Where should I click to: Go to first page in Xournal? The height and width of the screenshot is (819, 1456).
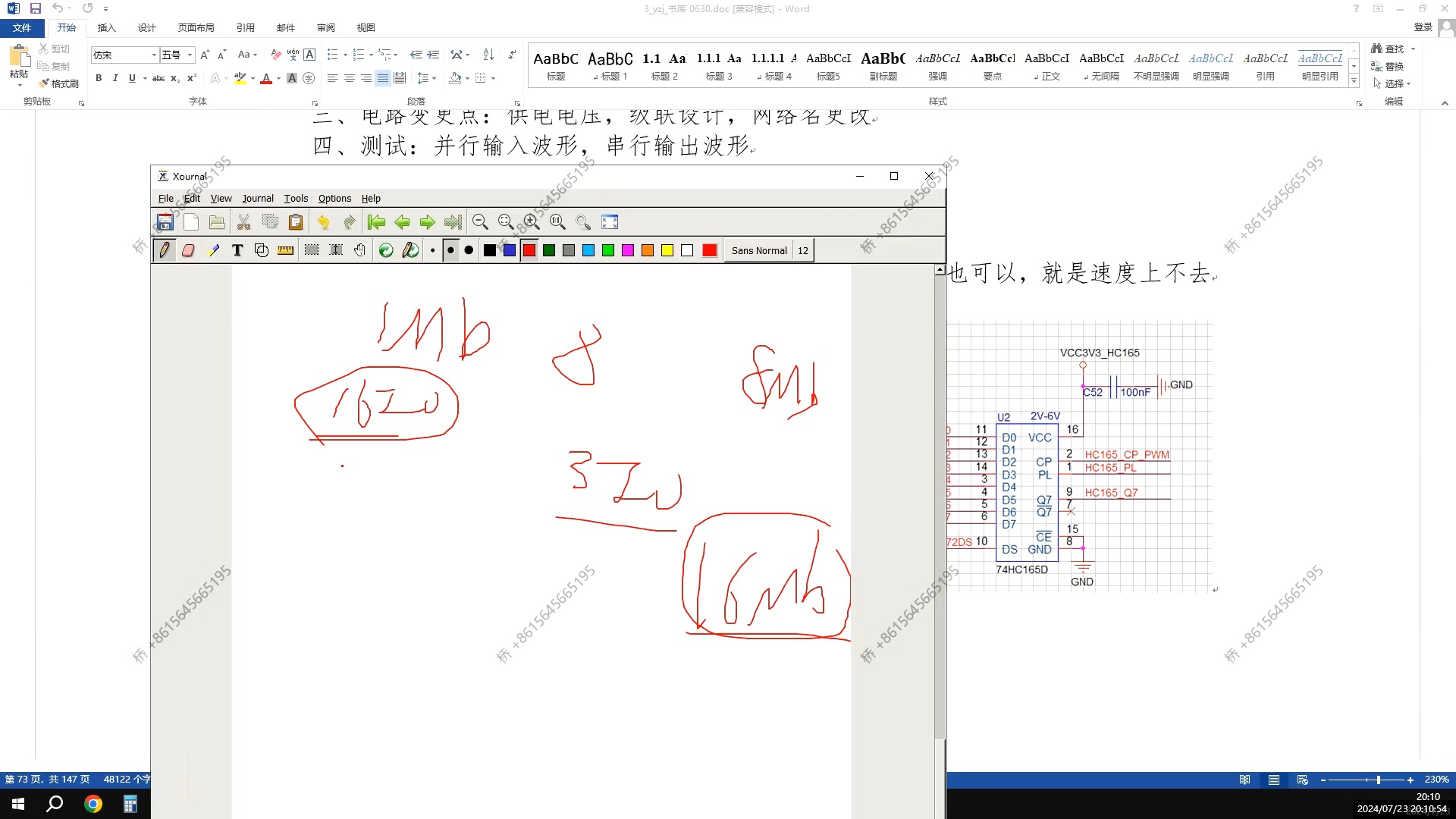(376, 222)
